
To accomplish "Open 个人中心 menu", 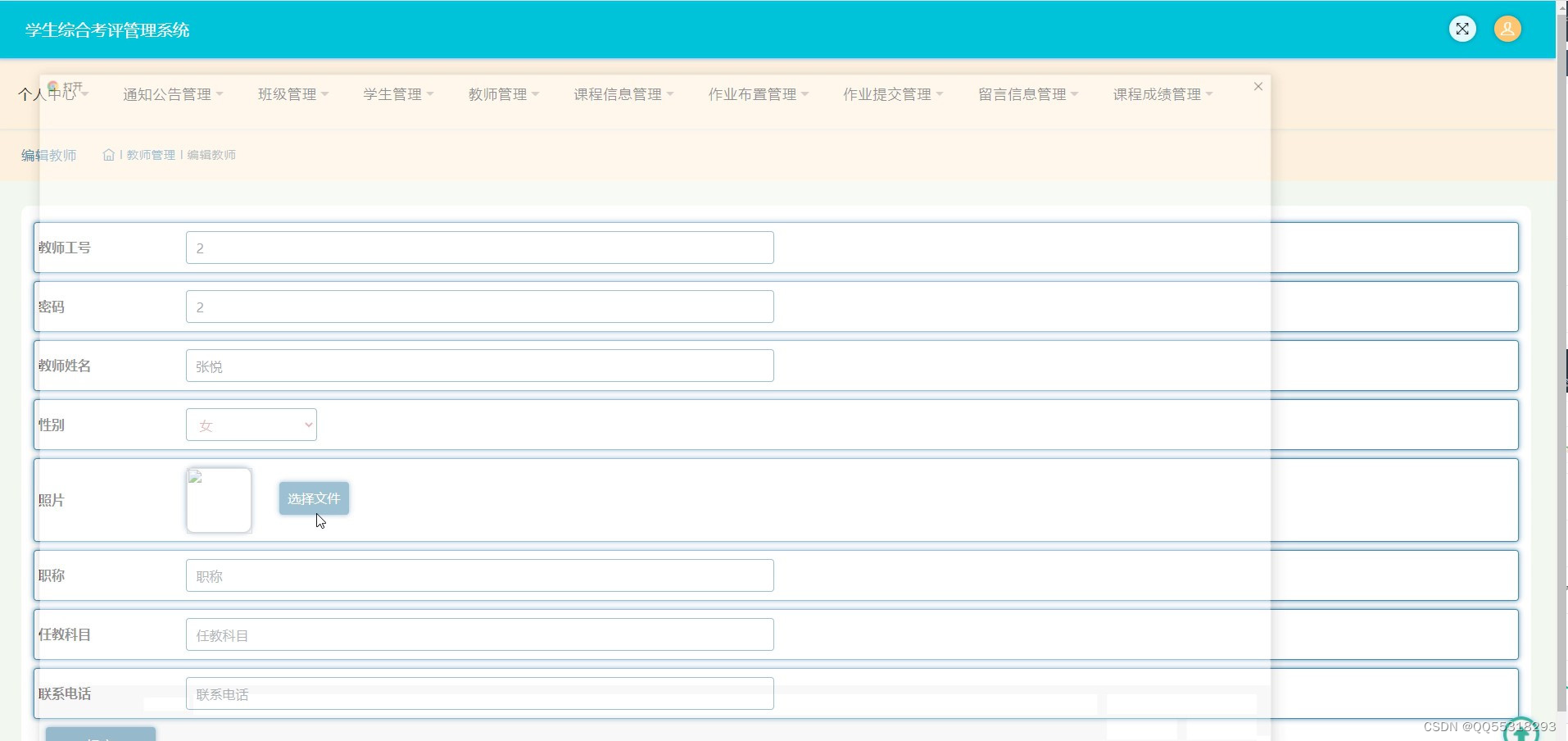I will (53, 94).
